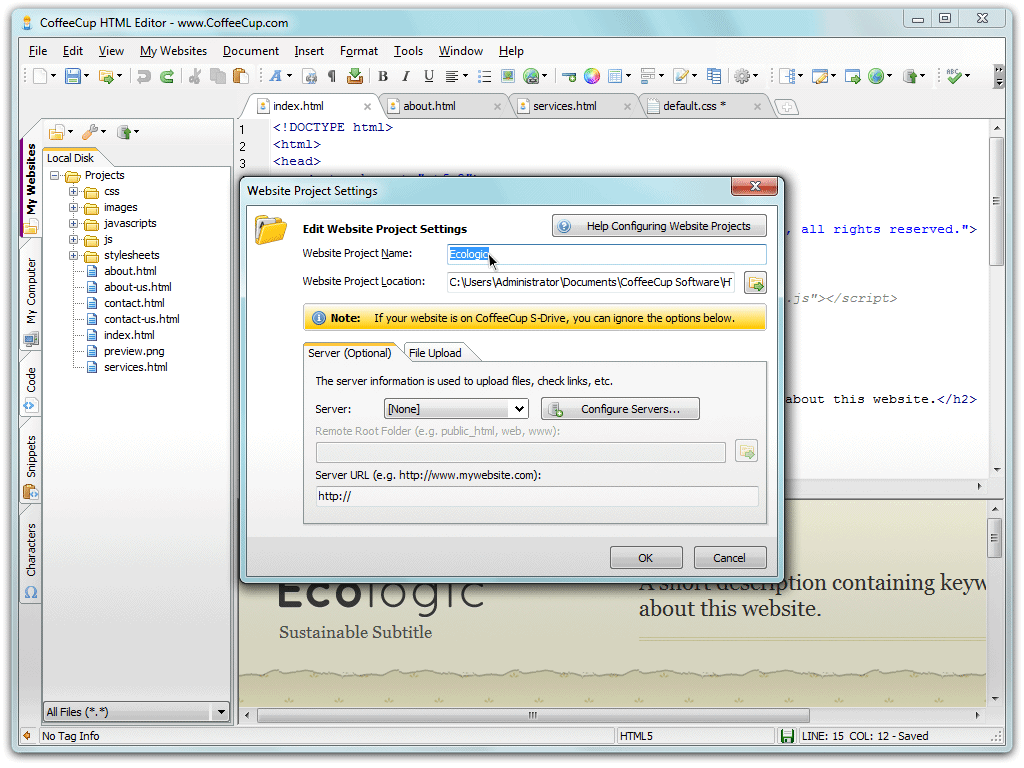This screenshot has width=1024, height=768.
Task: Click browse folder icon beside Project Location
Action: 755,283
